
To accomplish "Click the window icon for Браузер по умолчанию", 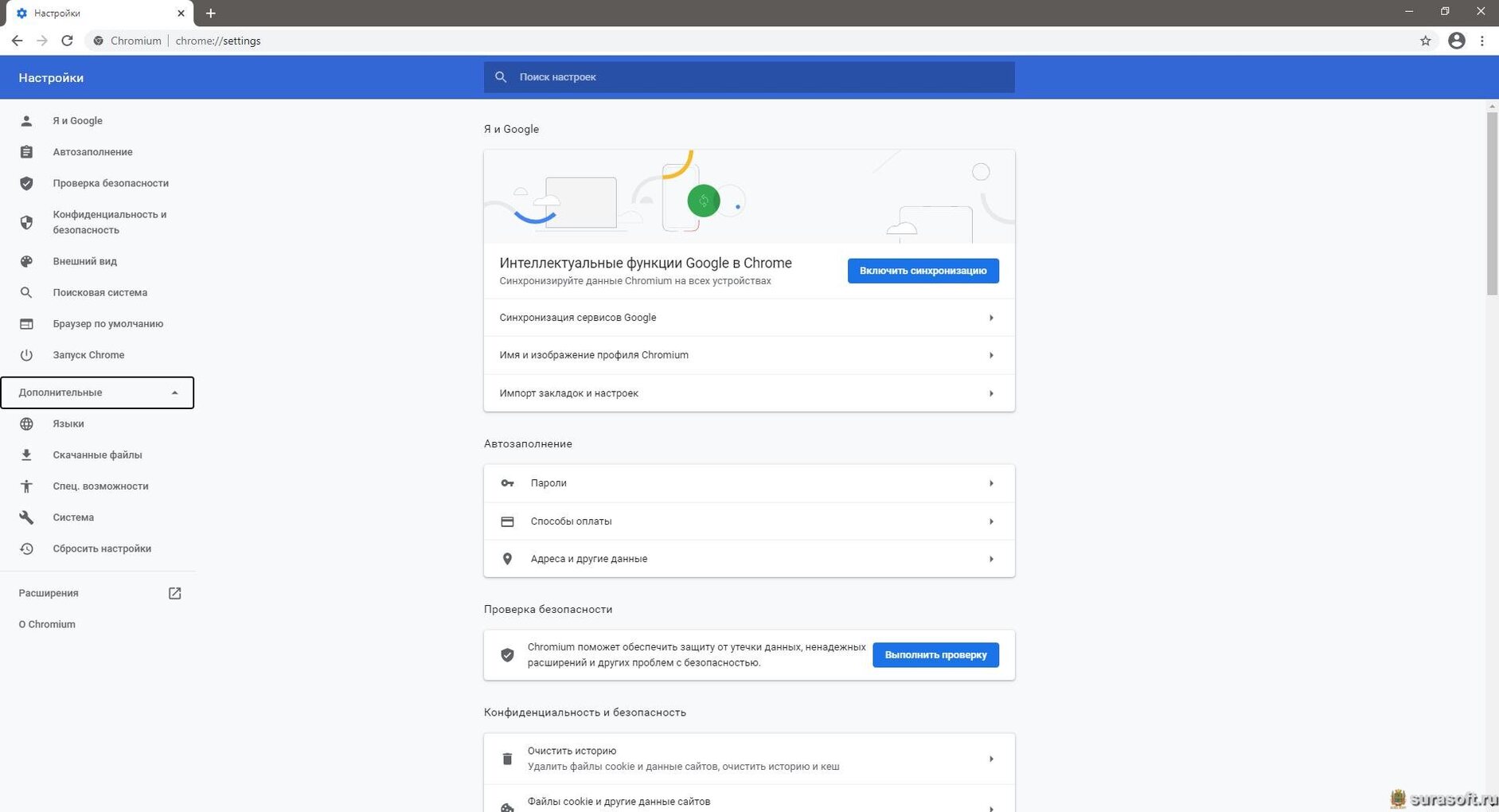I will click(26, 324).
